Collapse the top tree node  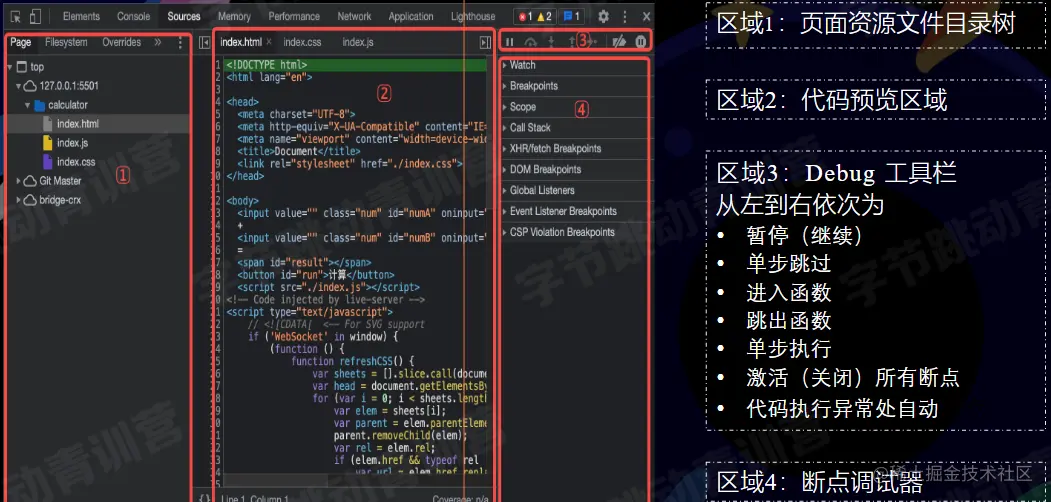coord(10,67)
